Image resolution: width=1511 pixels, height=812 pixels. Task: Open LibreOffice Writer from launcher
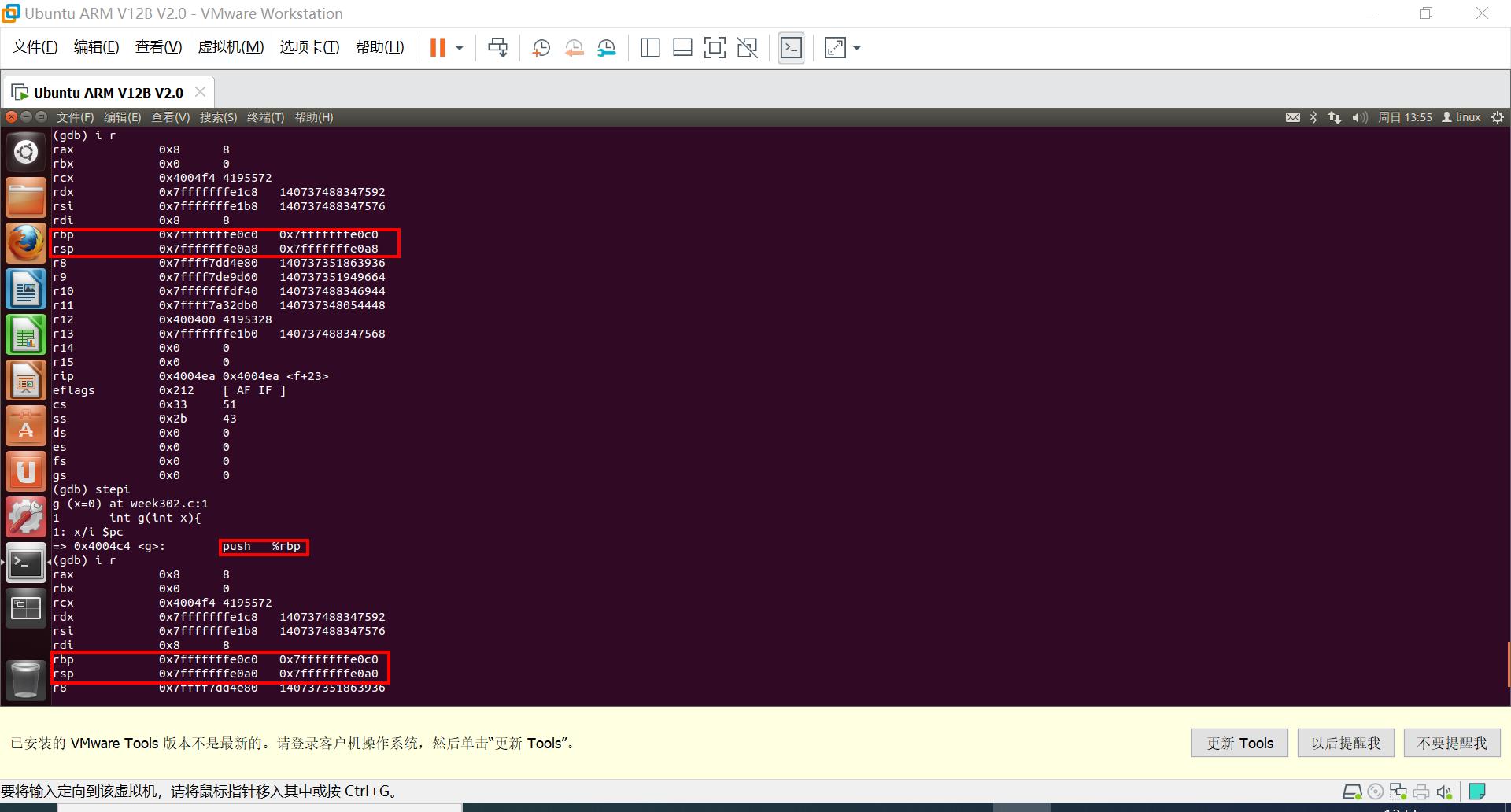(26, 289)
